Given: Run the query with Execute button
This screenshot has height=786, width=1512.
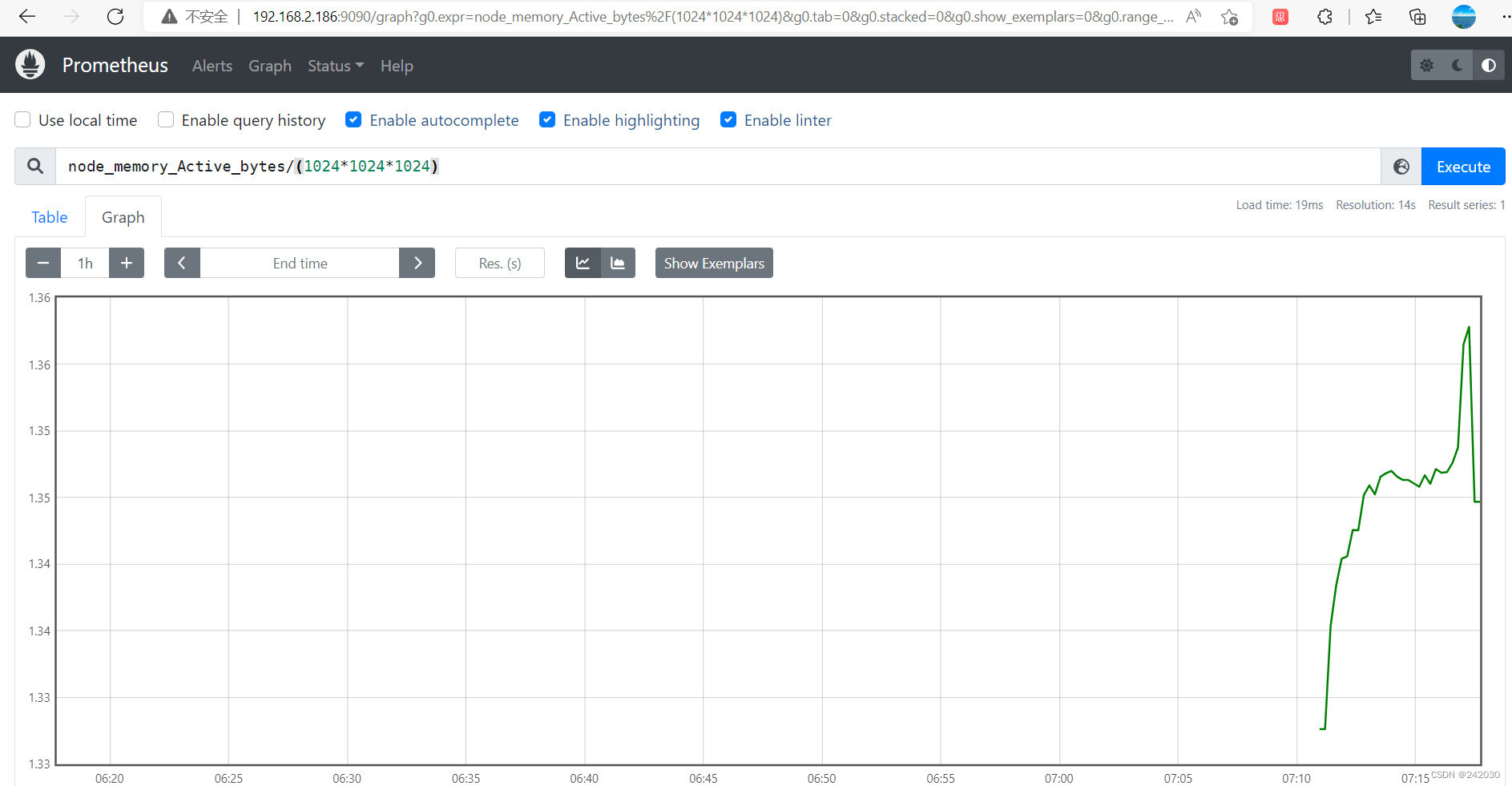Looking at the screenshot, I should [1463, 167].
